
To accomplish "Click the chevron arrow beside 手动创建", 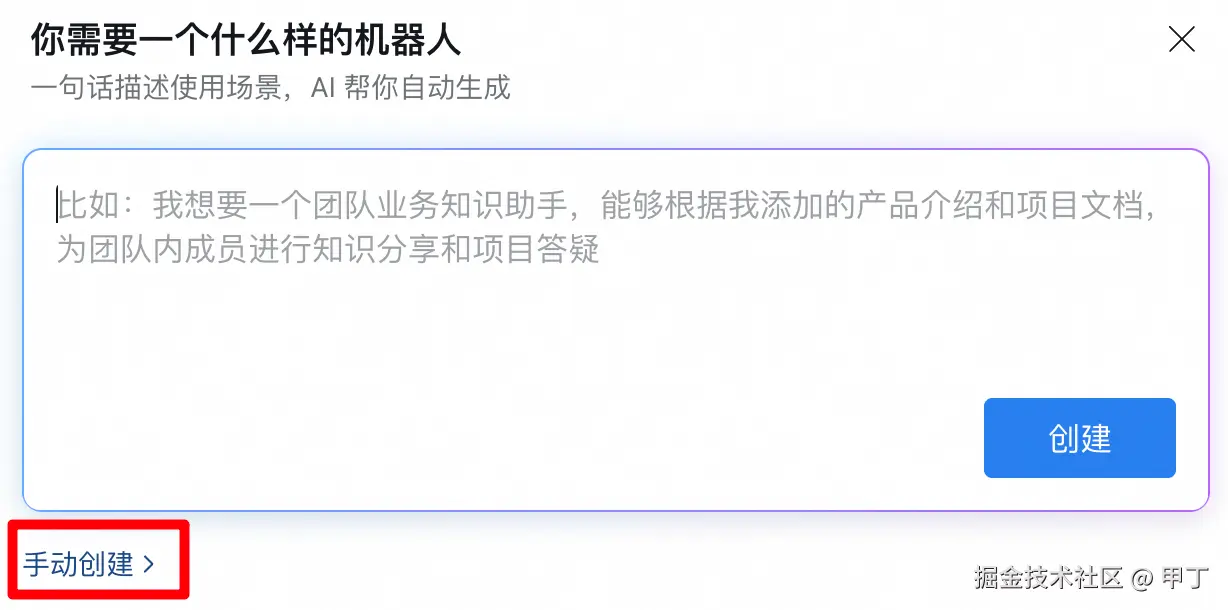I will point(148,564).
